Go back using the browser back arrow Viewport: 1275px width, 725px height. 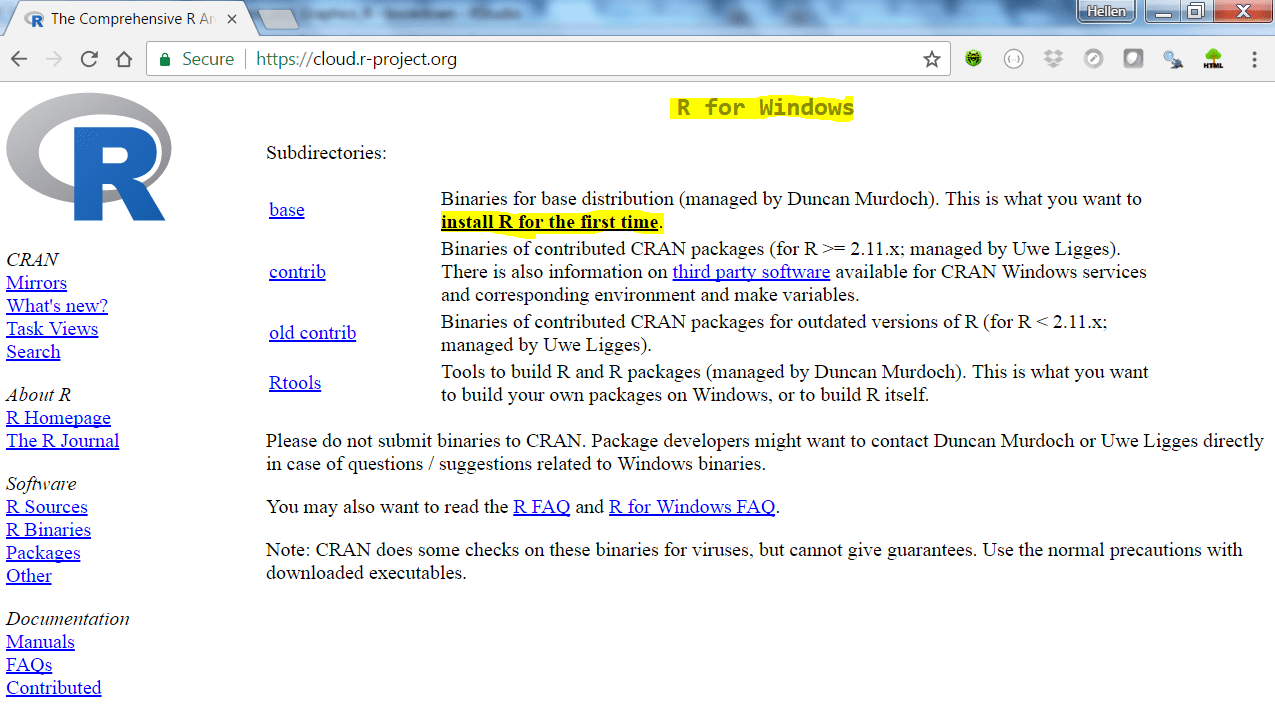19,59
